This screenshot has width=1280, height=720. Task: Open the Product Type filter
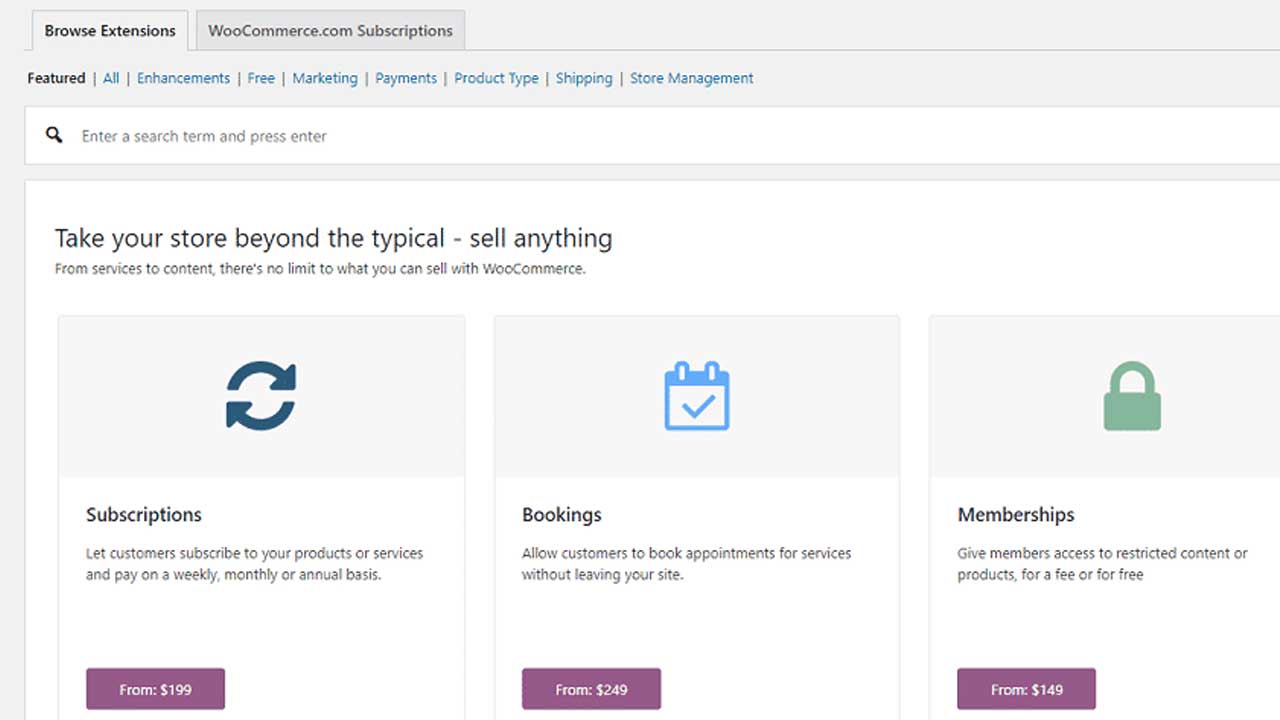click(496, 78)
